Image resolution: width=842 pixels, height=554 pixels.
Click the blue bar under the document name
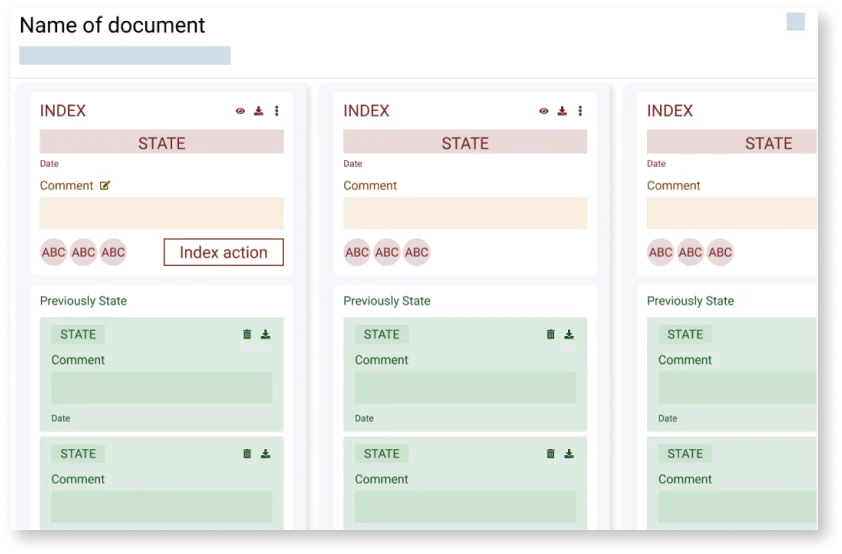(x=125, y=55)
